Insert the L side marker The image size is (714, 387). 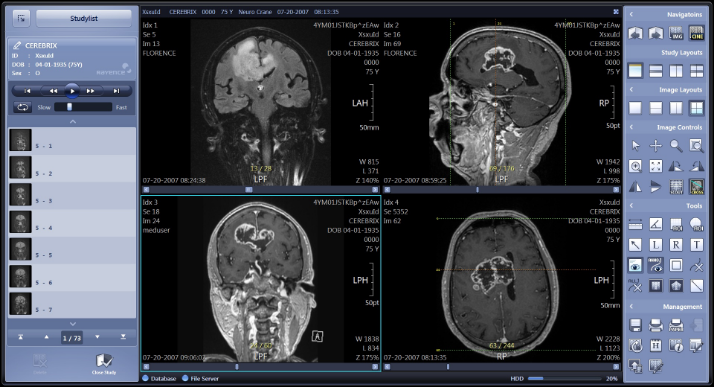pos(656,245)
